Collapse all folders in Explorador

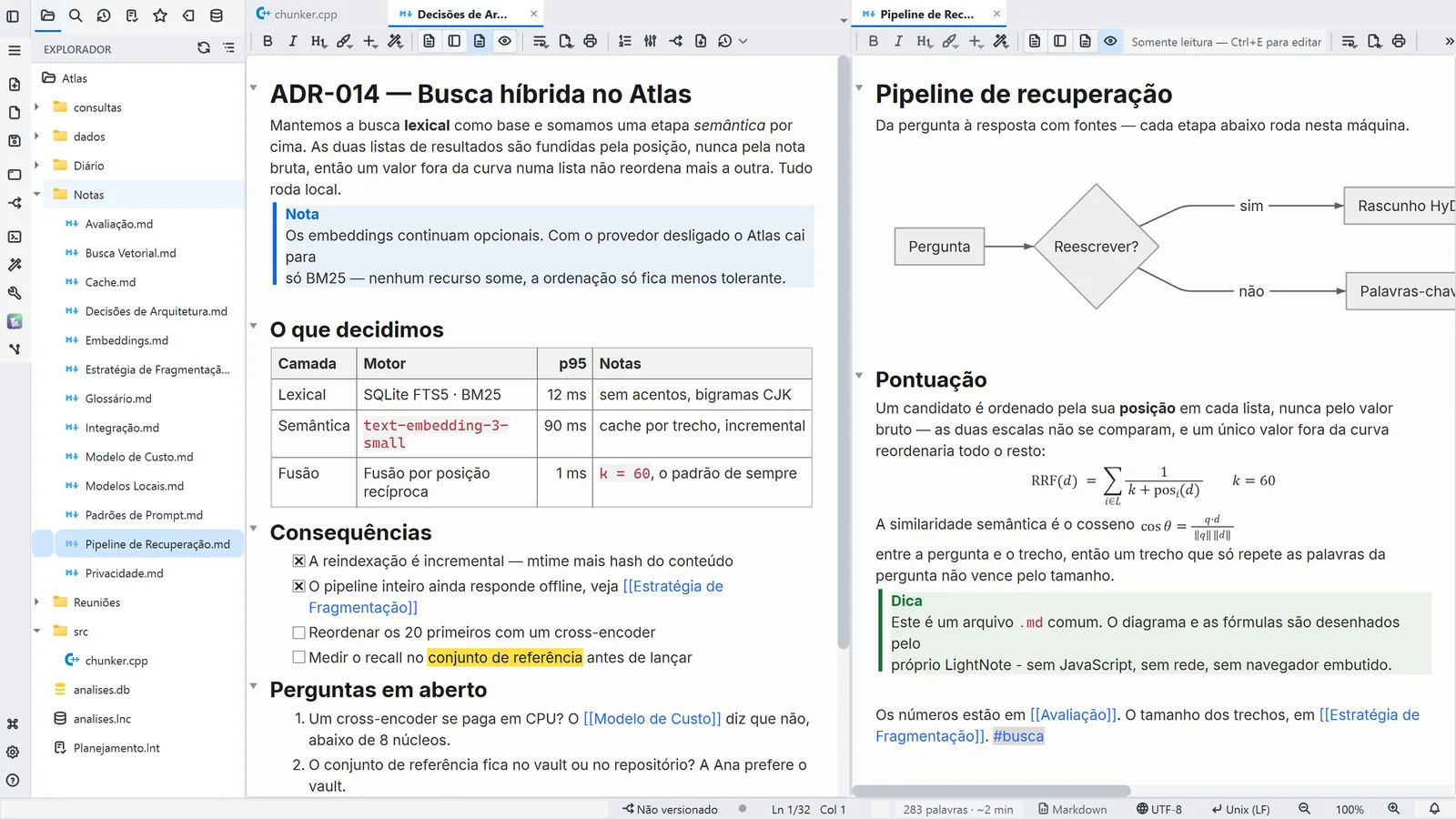coord(228,48)
